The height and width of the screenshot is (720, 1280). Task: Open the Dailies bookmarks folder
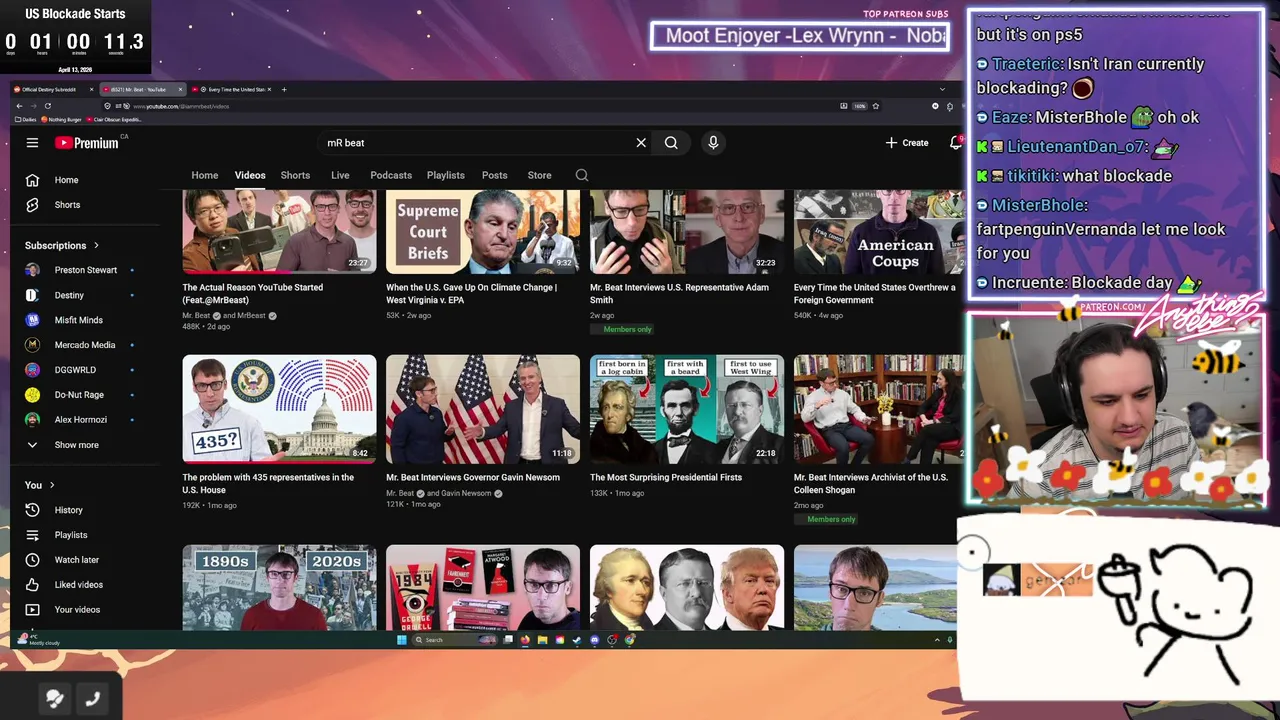(x=25, y=119)
